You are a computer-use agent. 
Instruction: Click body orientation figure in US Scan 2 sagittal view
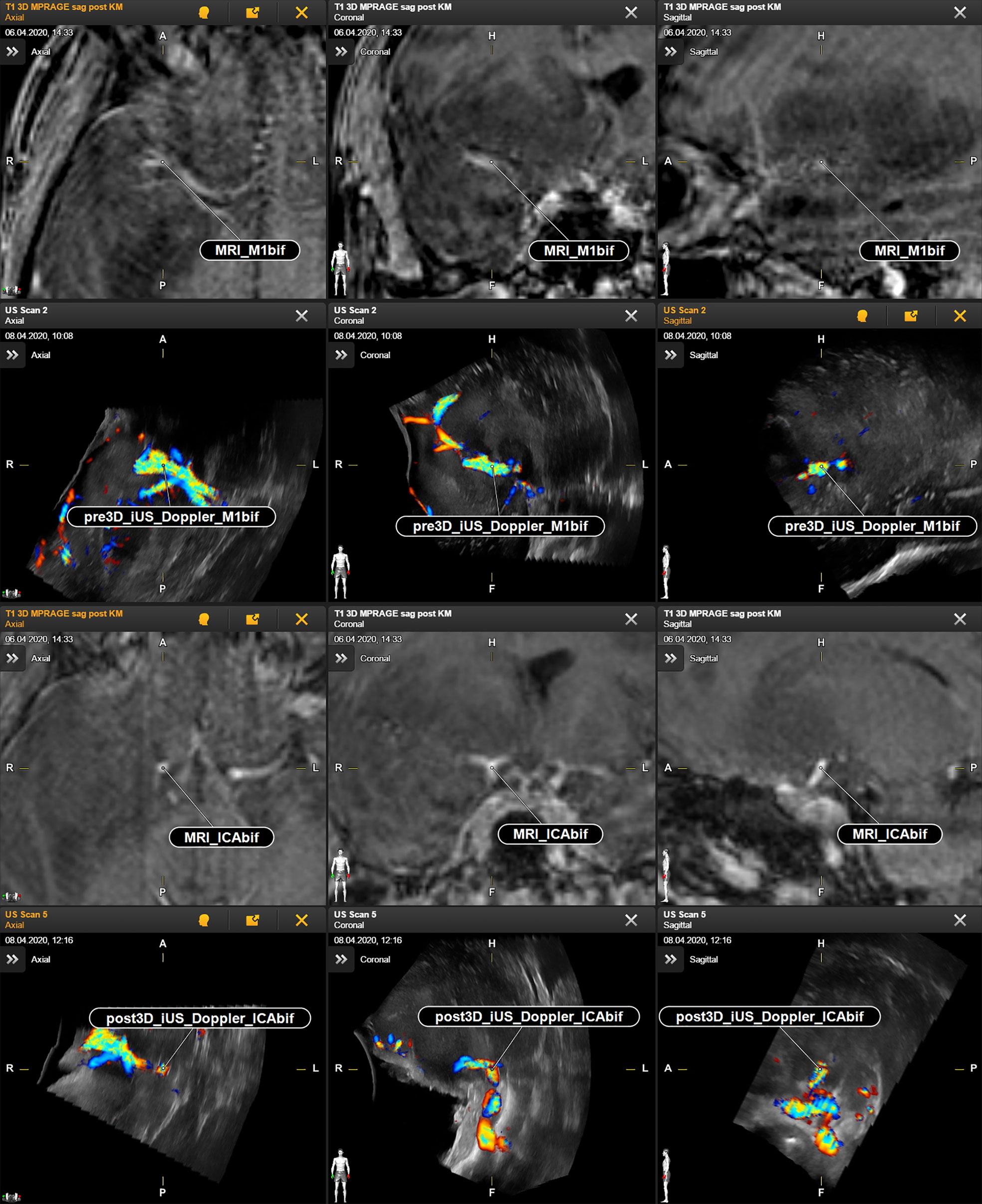666,572
